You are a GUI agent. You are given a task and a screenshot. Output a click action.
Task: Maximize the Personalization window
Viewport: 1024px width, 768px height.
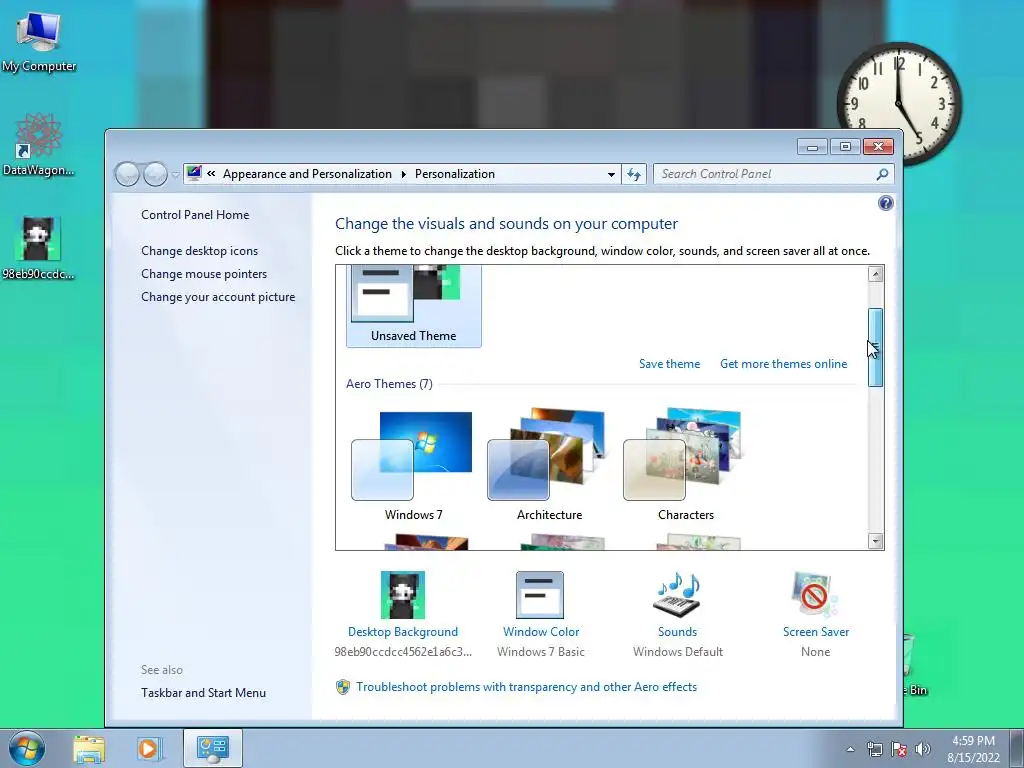pyautogui.click(x=845, y=147)
